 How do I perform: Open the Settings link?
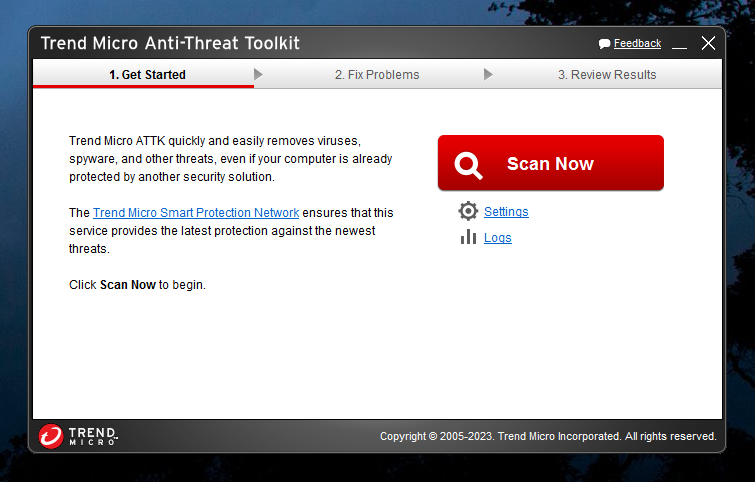coord(506,211)
